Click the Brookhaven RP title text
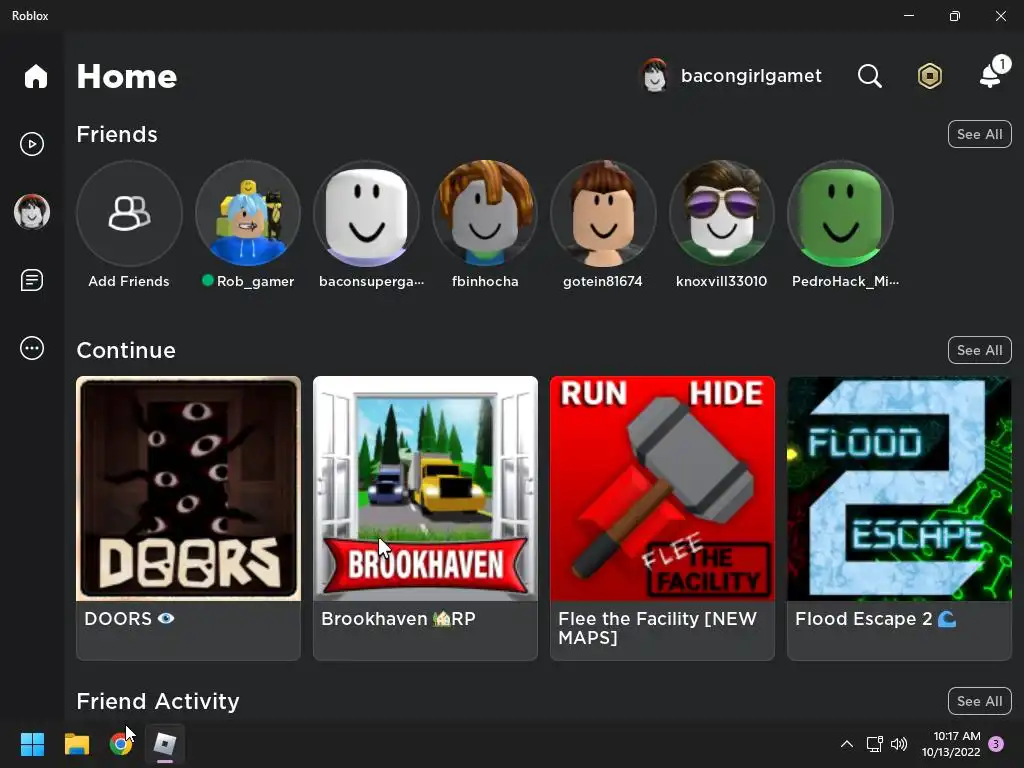 (398, 618)
